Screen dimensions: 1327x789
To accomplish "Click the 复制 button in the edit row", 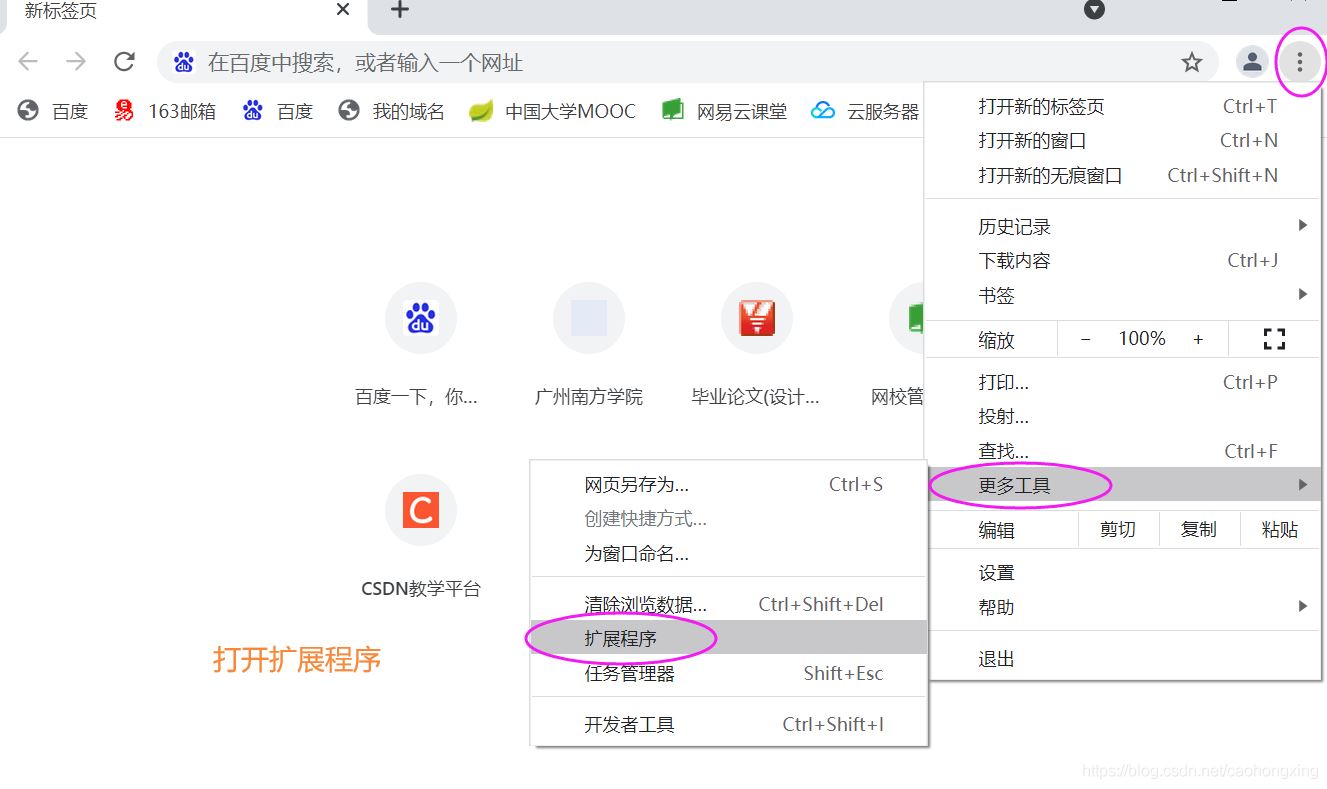I will (1199, 530).
